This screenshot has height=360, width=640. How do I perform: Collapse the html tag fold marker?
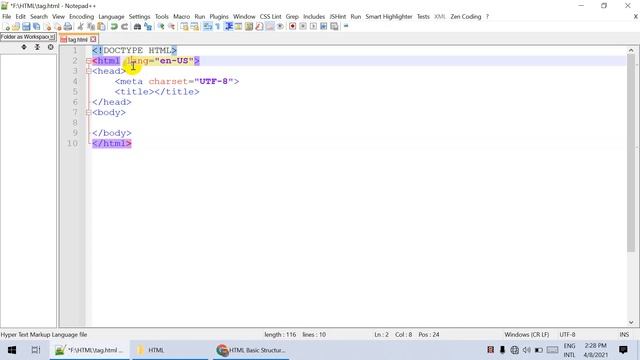[89, 61]
